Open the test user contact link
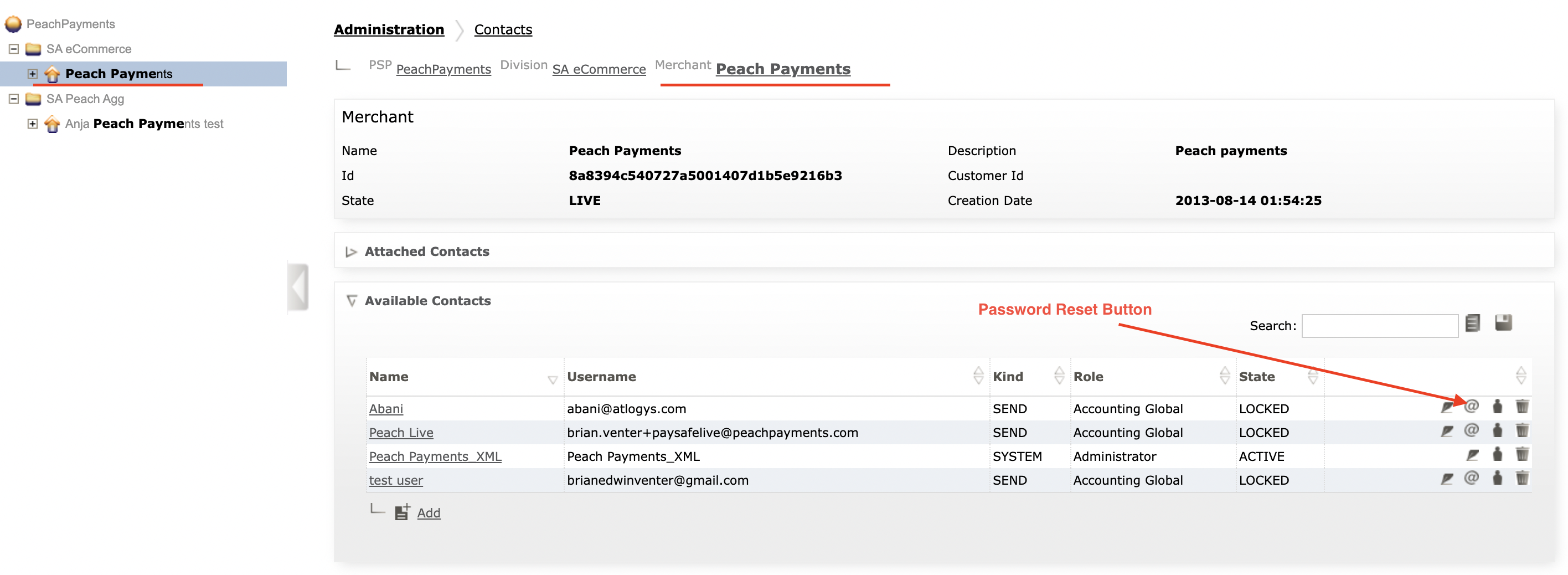Viewport: 1568px width, 575px height. pyautogui.click(x=396, y=480)
